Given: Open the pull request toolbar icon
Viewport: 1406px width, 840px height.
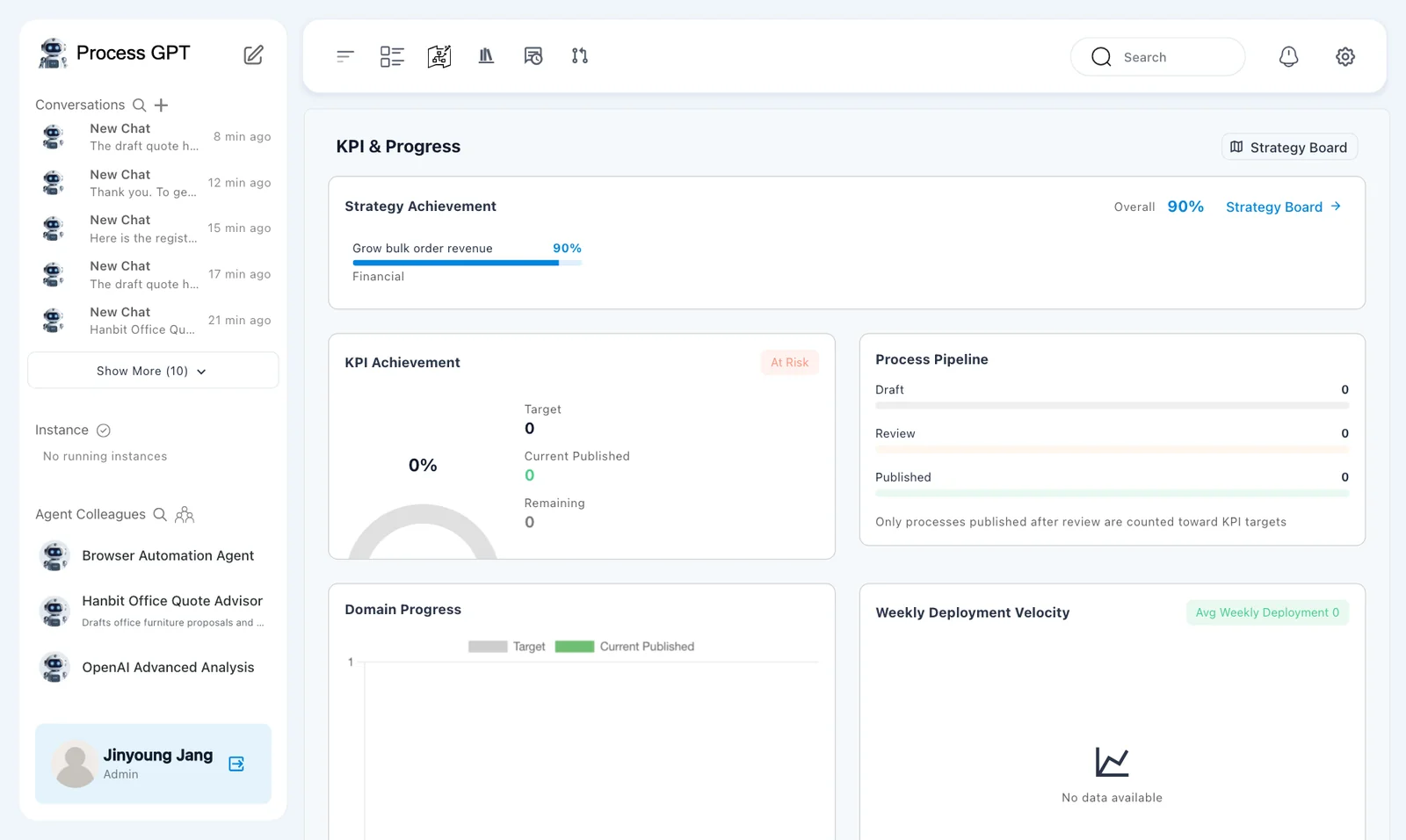Looking at the screenshot, I should [x=580, y=56].
